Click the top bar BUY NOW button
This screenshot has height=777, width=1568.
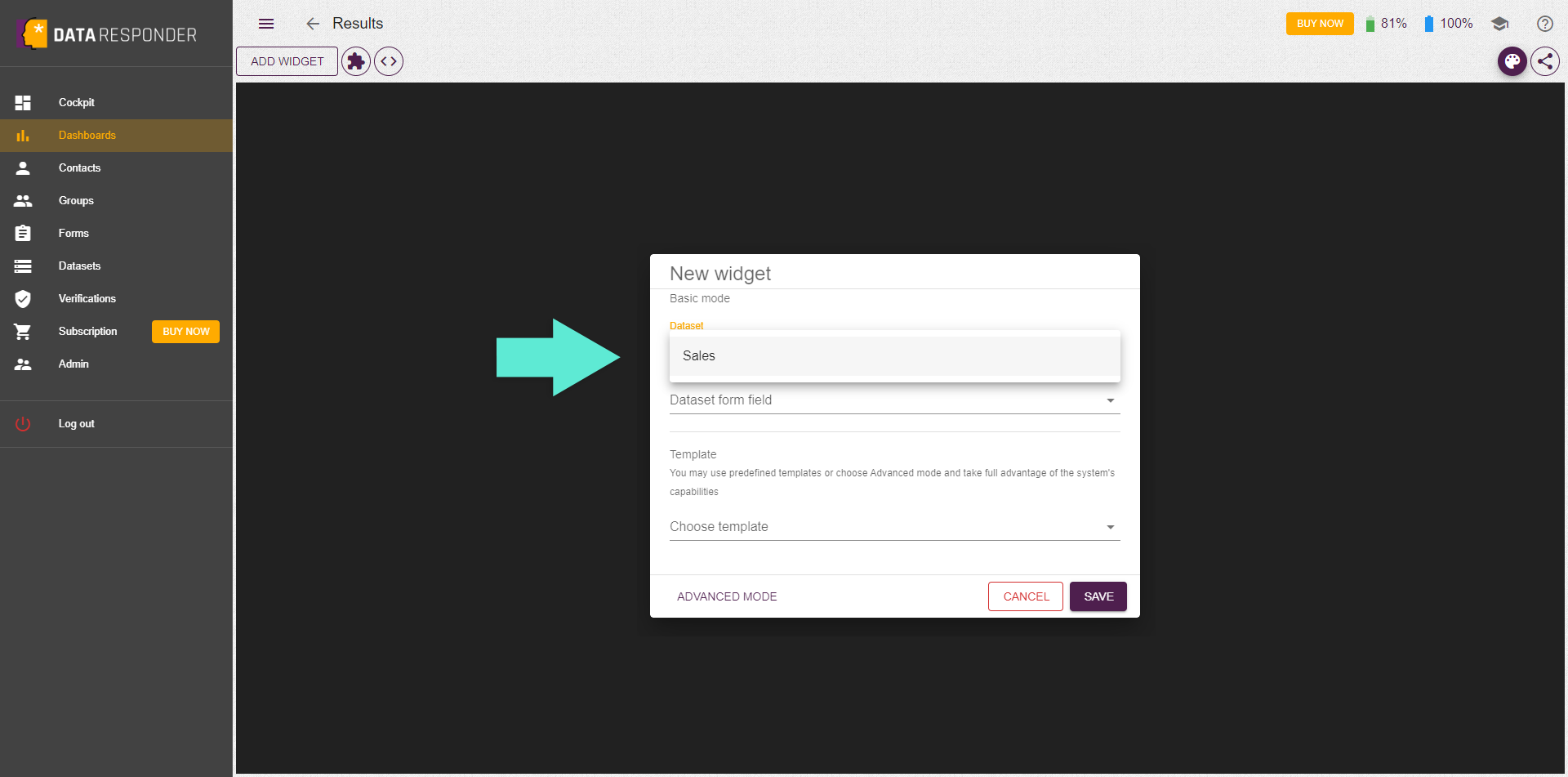[1320, 24]
